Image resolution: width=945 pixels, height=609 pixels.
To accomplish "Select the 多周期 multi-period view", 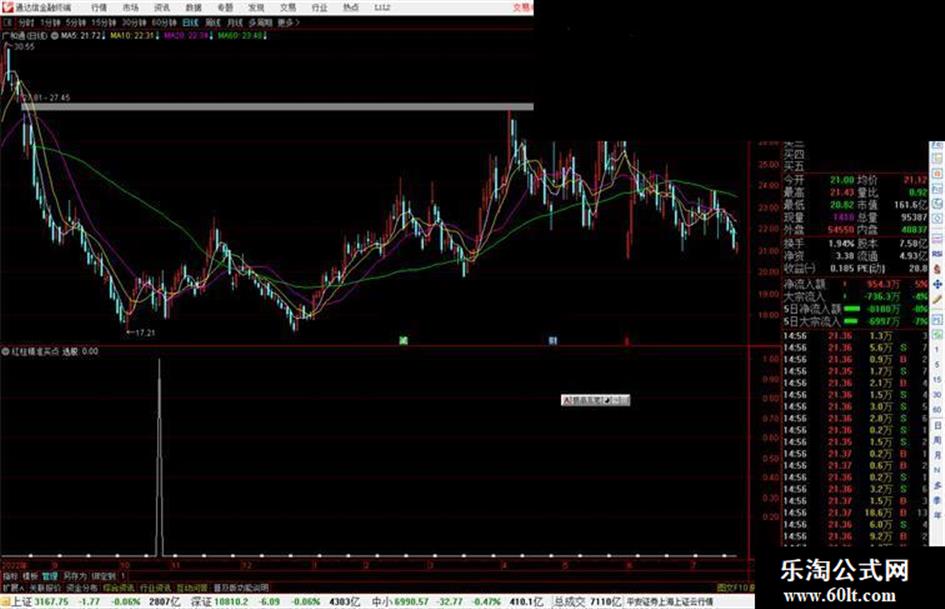I will tap(260, 22).
